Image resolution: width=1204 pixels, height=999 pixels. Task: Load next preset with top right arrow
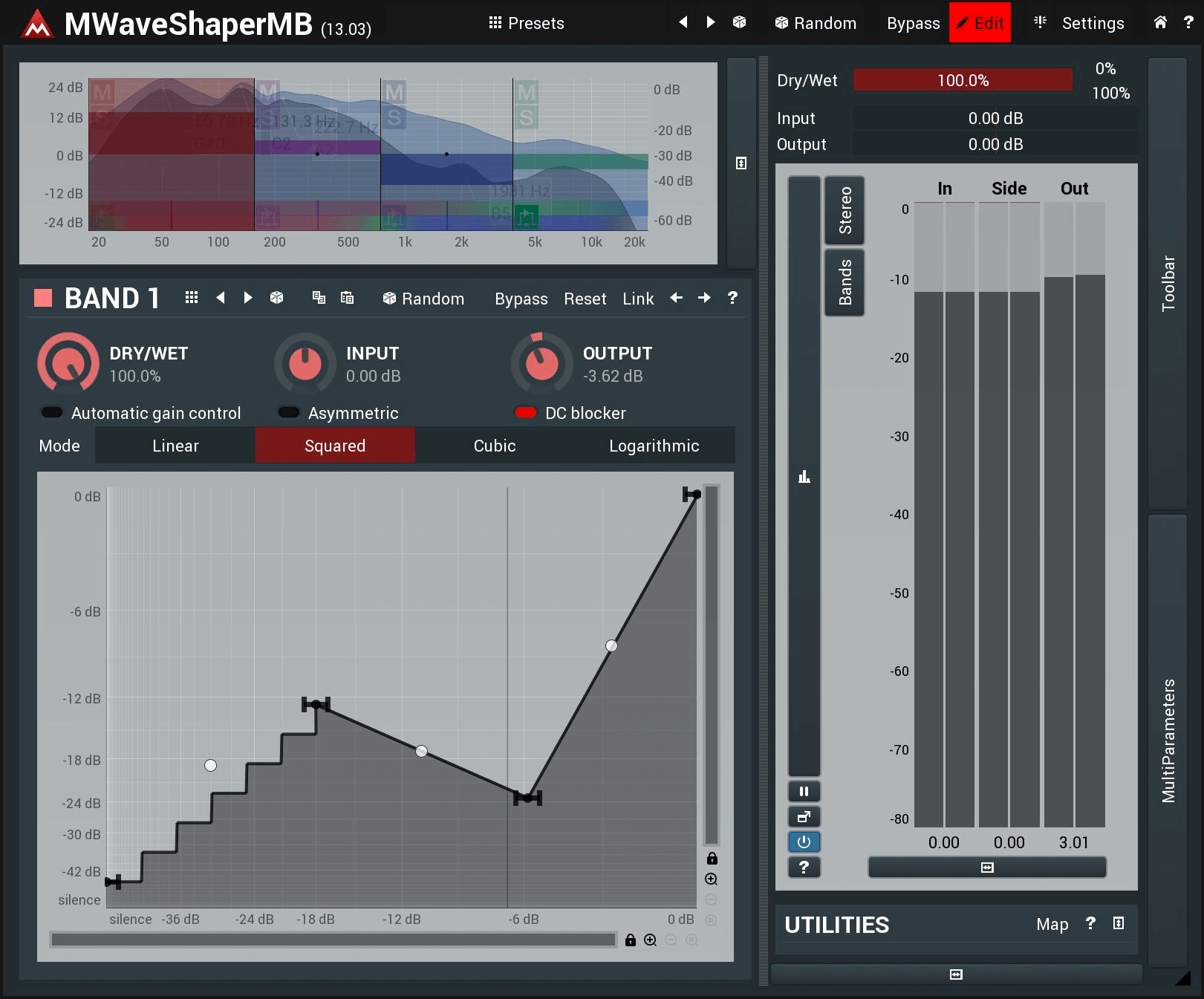point(711,22)
